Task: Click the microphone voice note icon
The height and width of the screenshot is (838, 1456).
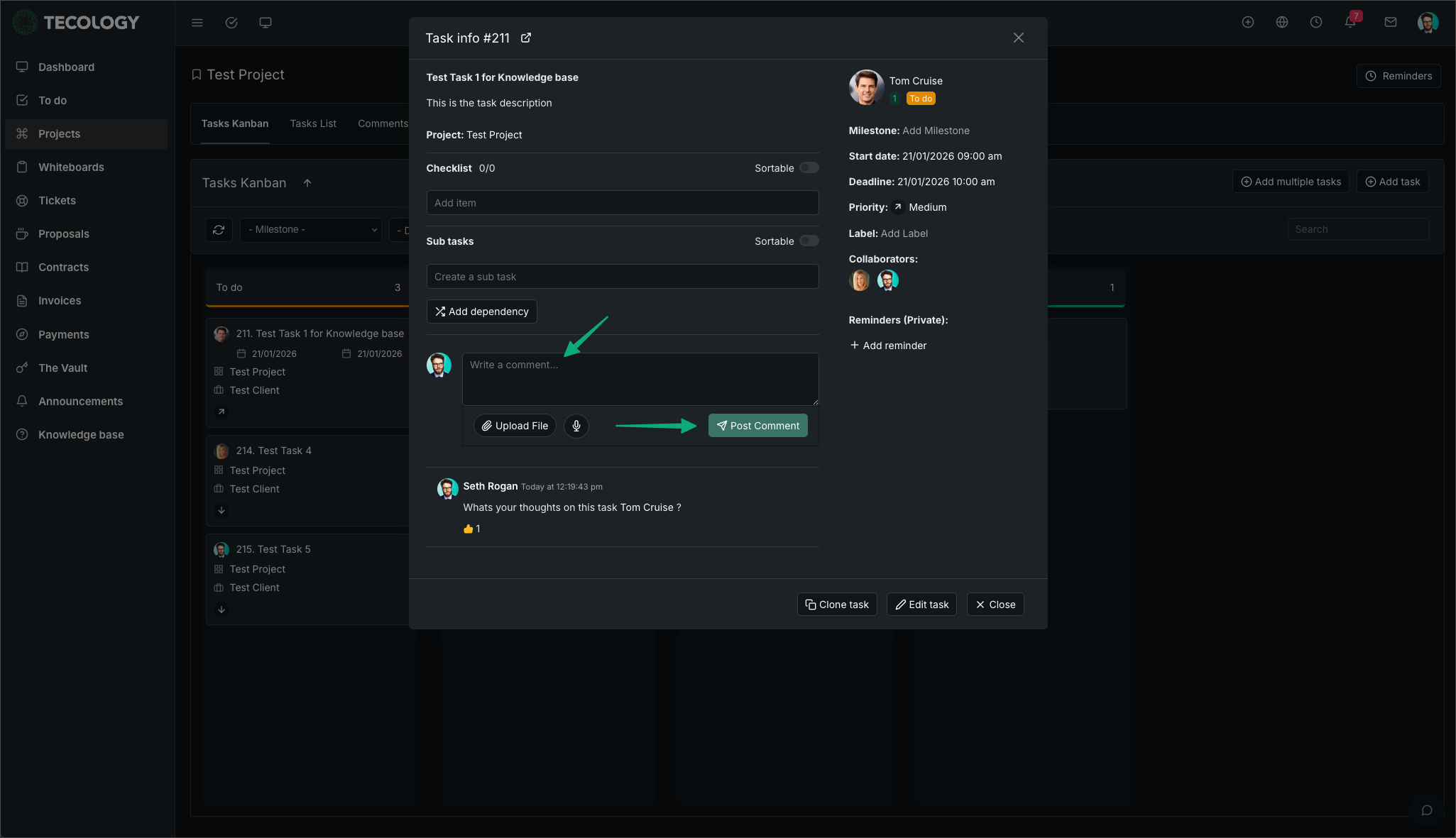Action: [x=576, y=426]
